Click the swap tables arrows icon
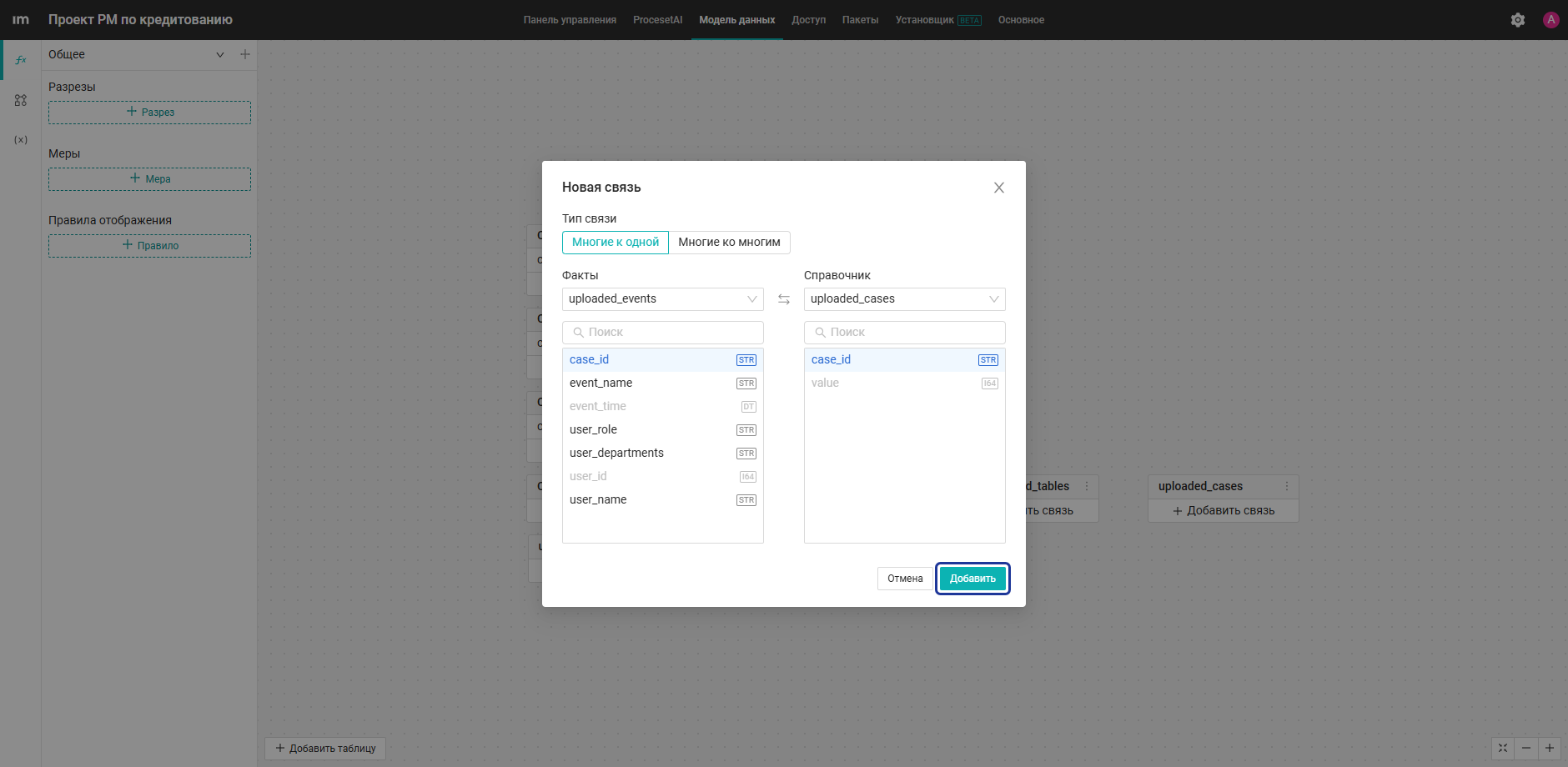The image size is (1568, 767). coord(784,299)
